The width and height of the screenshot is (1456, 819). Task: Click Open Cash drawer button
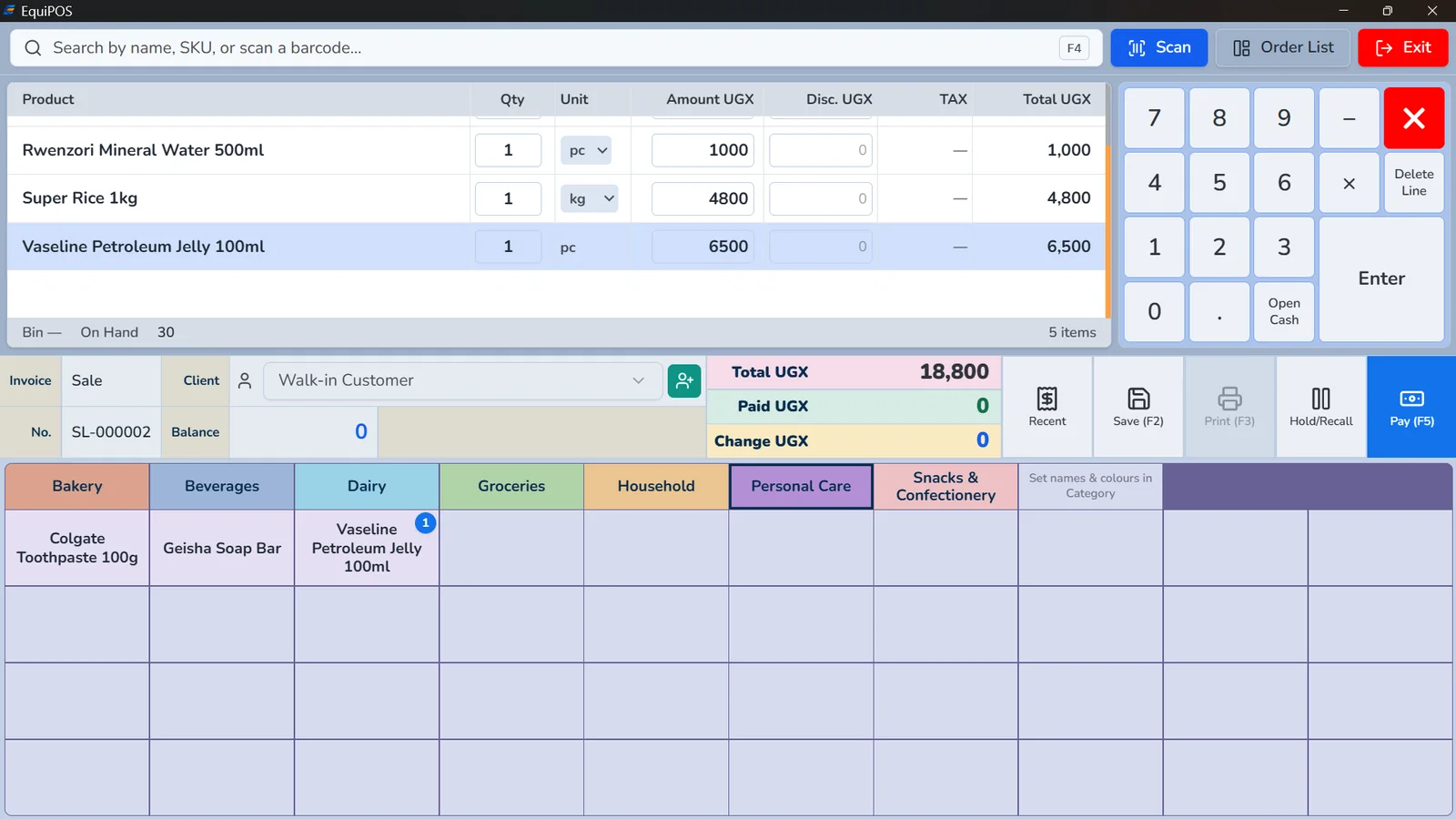tap(1284, 311)
